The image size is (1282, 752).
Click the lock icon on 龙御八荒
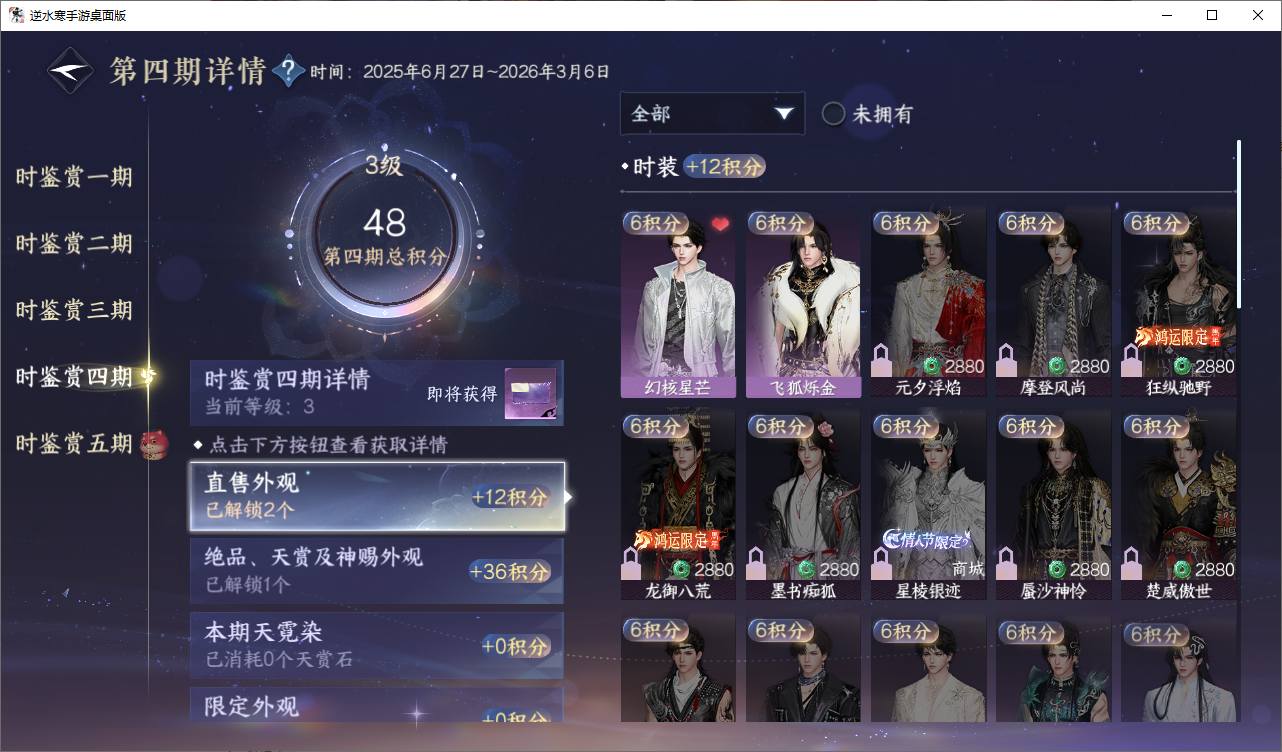631,562
